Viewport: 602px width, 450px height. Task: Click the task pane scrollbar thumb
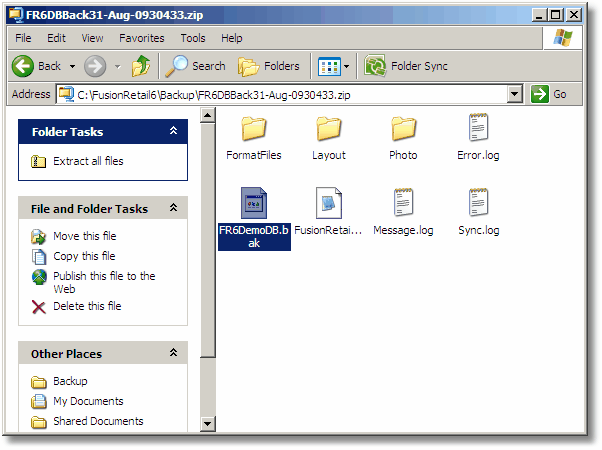pos(208,240)
